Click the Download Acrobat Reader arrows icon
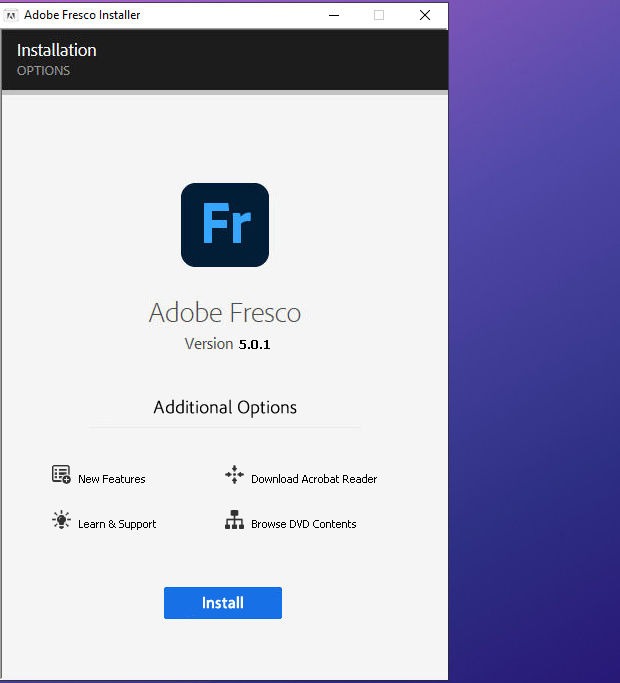 tap(235, 475)
